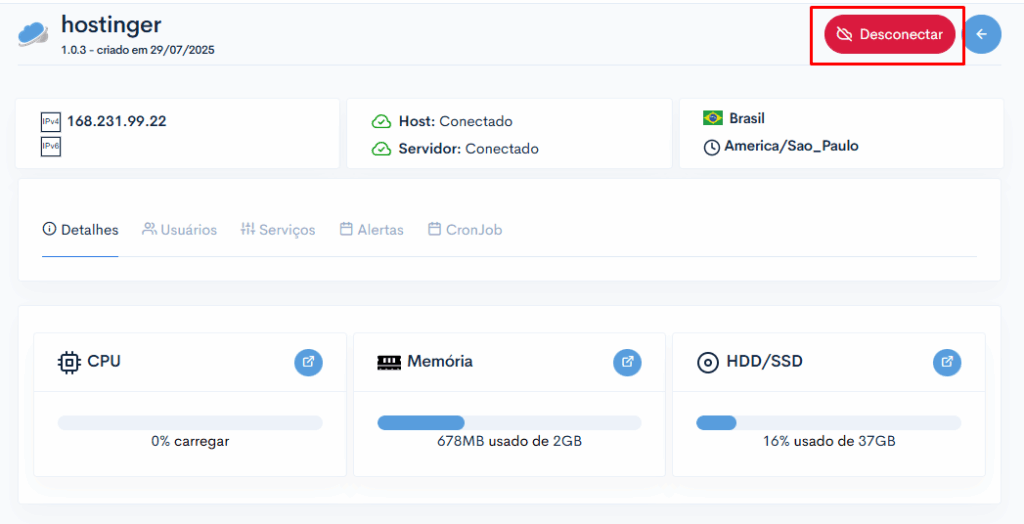Click the Servidor connected cloud check icon
This screenshot has height=524, width=1024.
(x=381, y=149)
